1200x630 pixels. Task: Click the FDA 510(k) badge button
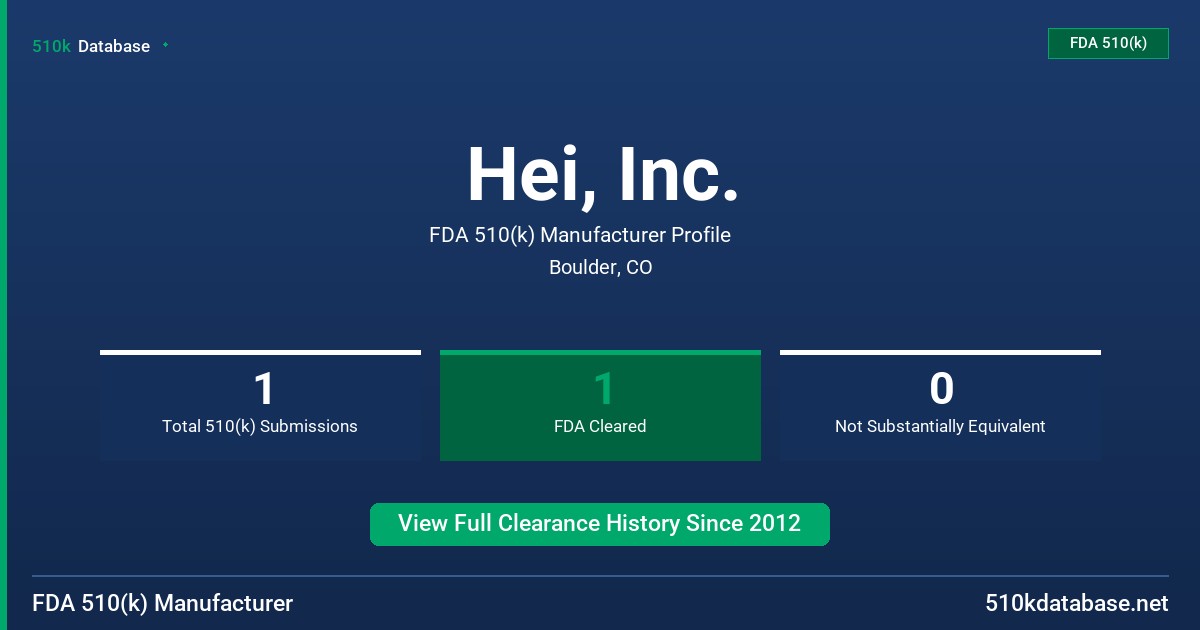[1108, 43]
